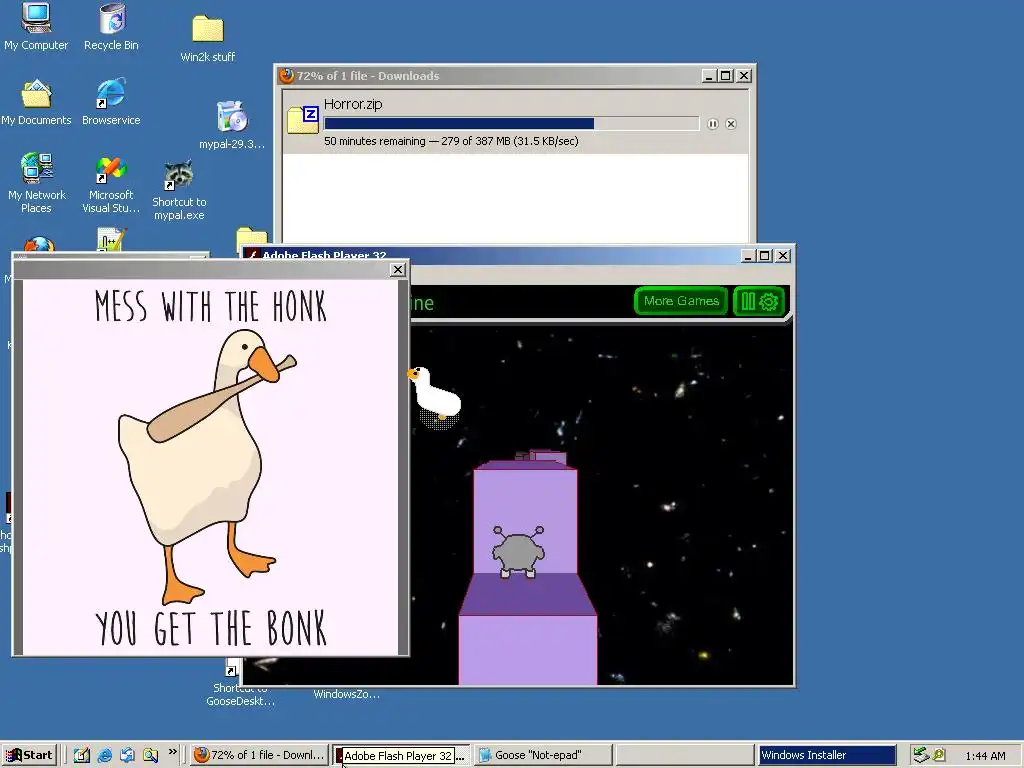Screen dimensions: 1024x768
Task: Maximize the Adobe Flash Player window
Action: pyautogui.click(x=765, y=255)
